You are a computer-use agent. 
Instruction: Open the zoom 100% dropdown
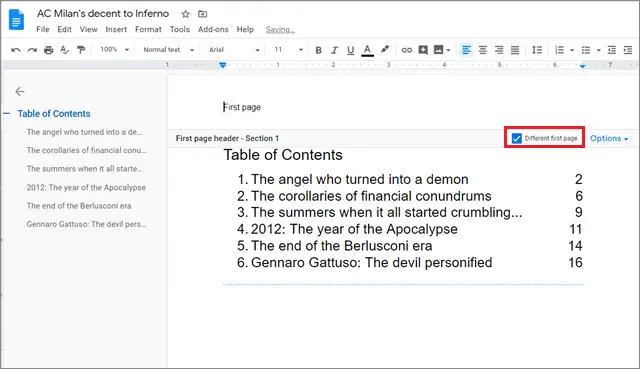click(x=115, y=50)
